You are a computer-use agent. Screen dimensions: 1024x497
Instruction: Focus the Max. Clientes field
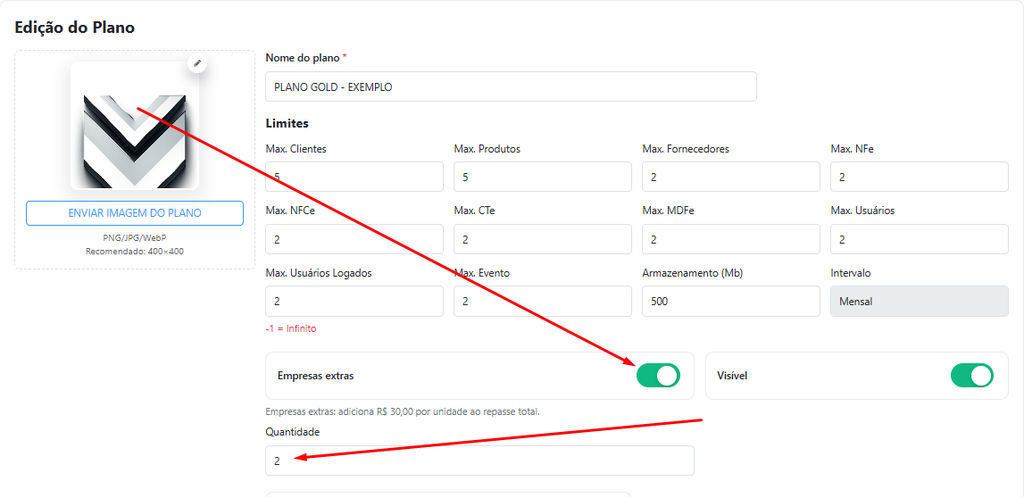[x=355, y=177]
